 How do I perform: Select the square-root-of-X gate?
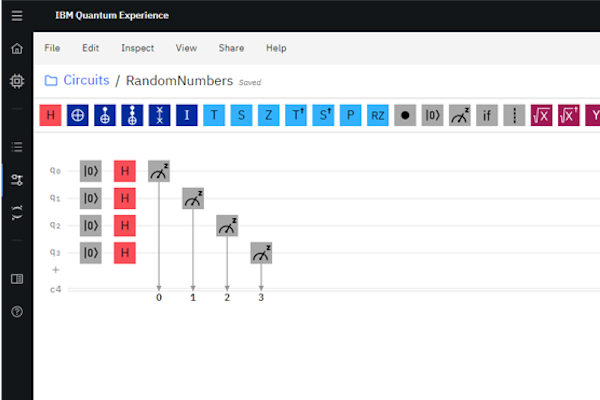click(x=541, y=115)
